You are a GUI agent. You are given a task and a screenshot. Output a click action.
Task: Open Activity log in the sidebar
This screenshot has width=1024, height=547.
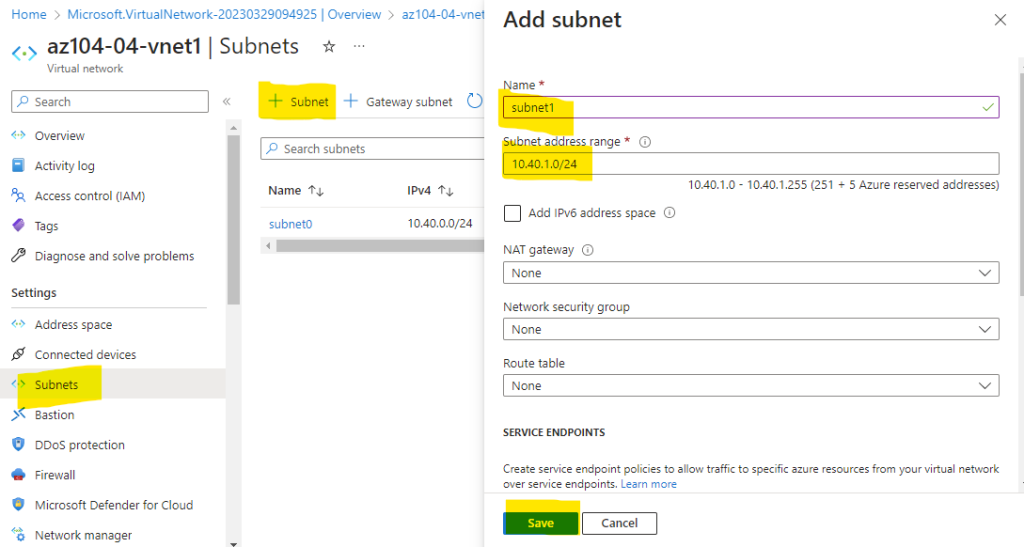click(64, 166)
